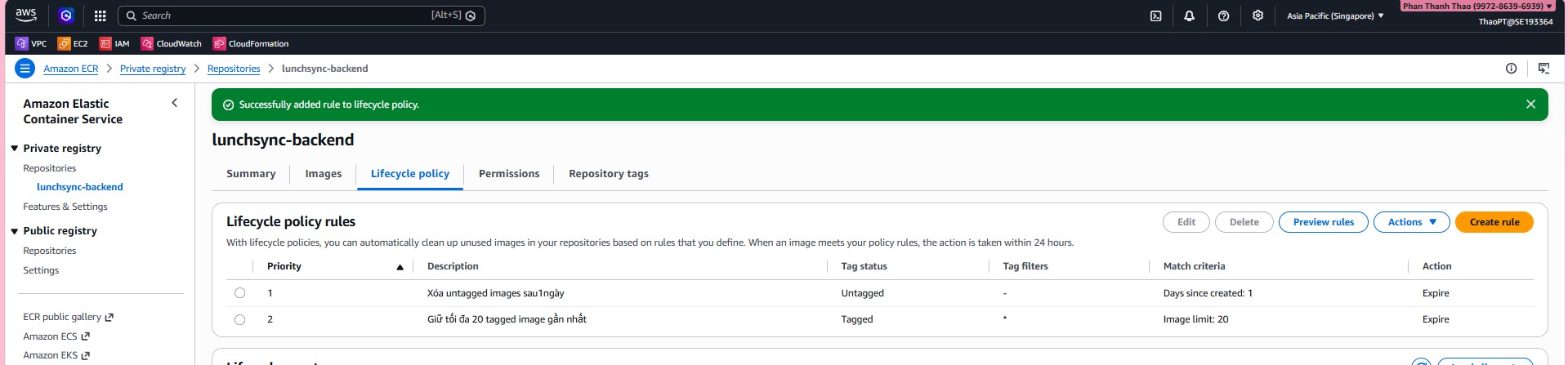Dismiss the green success notification
The width and height of the screenshot is (1568, 365).
[1530, 105]
